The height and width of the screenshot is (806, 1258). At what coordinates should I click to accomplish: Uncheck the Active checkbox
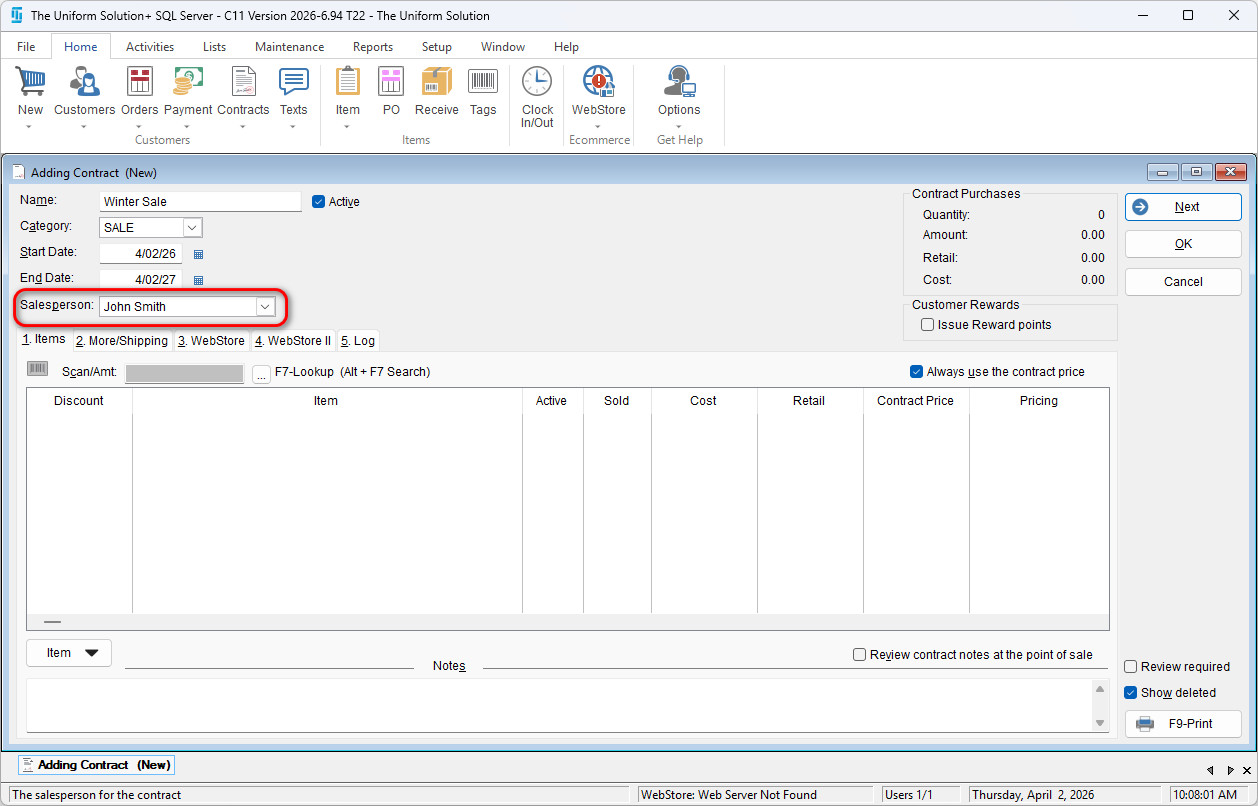(319, 201)
